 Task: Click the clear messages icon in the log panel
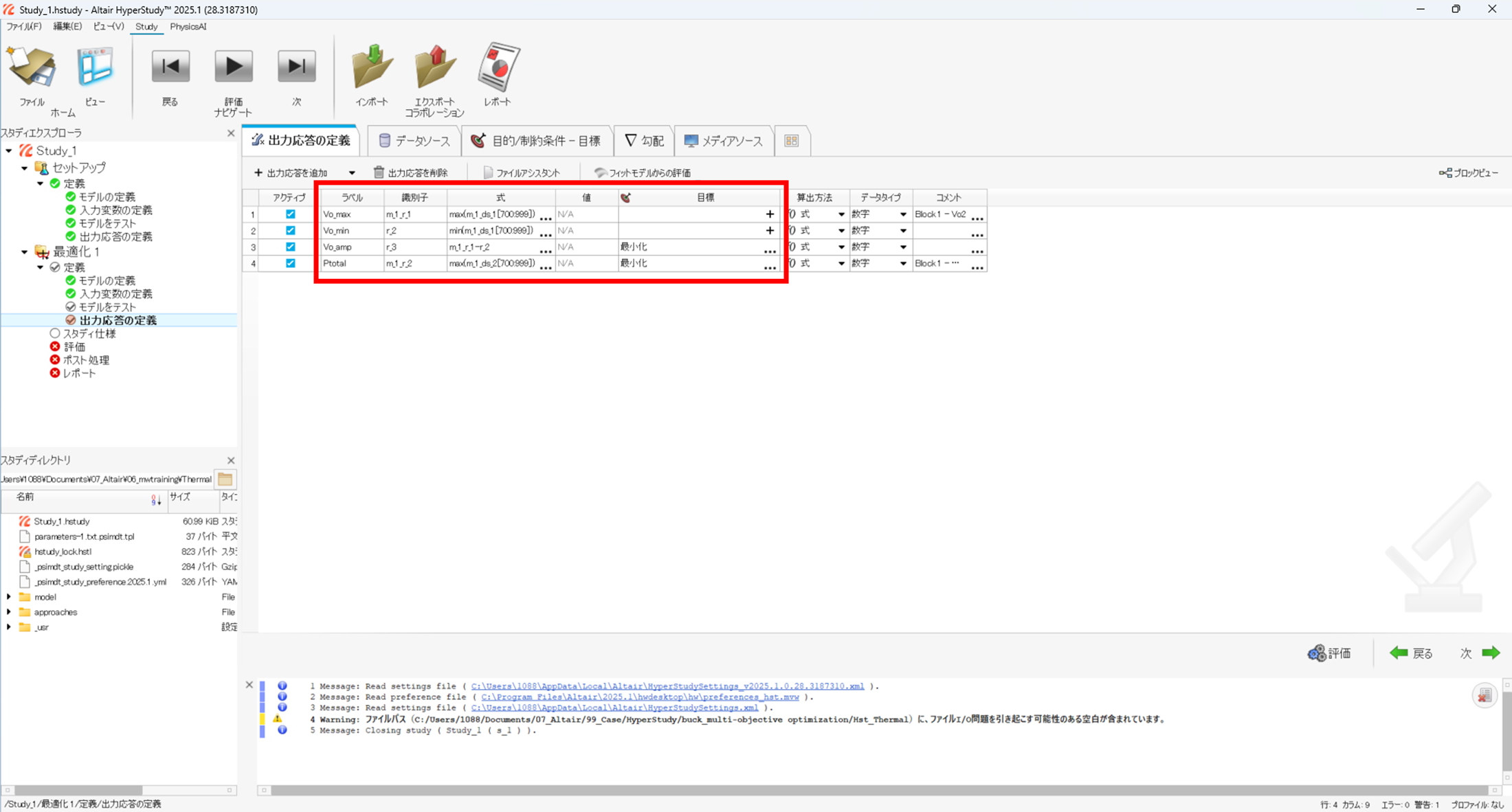point(1485,695)
